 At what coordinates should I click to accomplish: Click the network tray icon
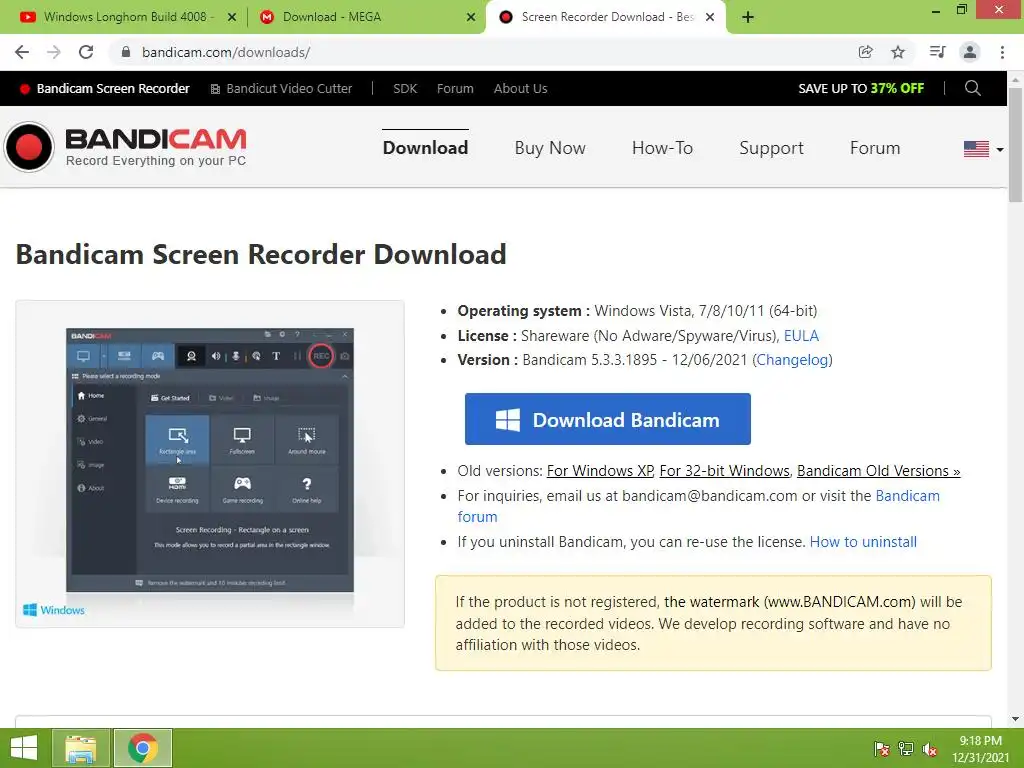pyautogui.click(x=906, y=749)
